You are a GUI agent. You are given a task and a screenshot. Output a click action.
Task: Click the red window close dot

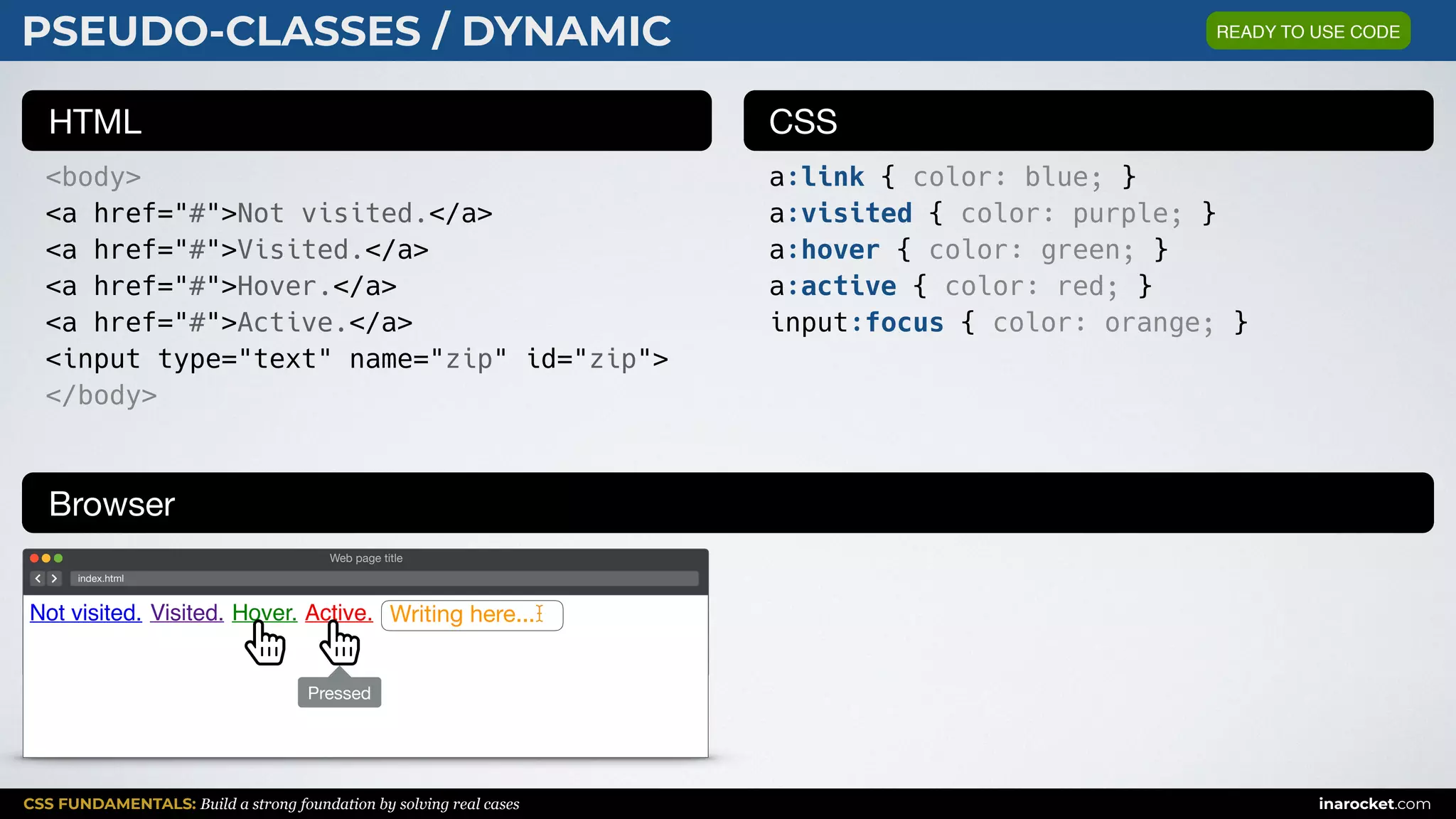pyautogui.click(x=34, y=559)
